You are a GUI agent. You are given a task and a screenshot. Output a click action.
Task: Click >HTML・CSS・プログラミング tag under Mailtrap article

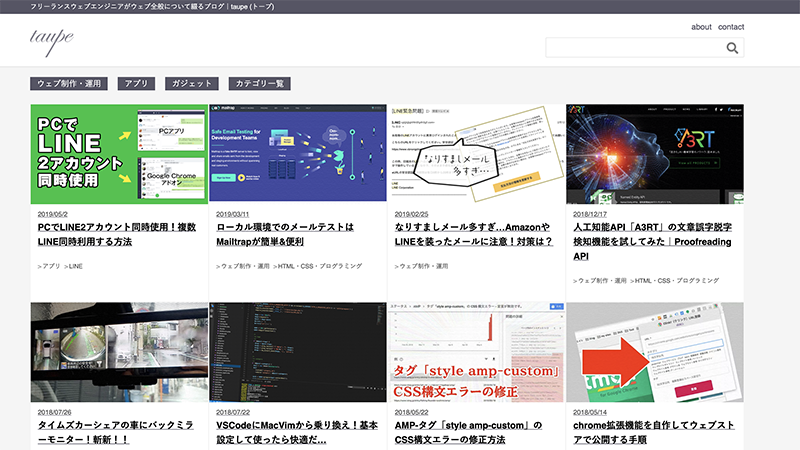click(x=317, y=266)
